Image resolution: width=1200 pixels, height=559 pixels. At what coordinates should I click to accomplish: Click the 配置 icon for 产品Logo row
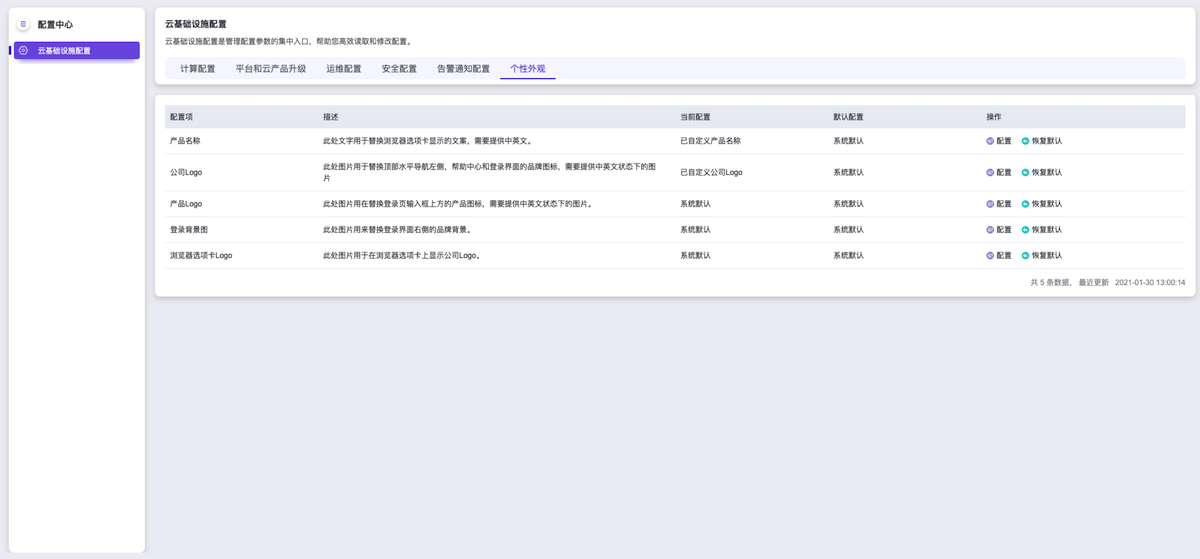991,204
